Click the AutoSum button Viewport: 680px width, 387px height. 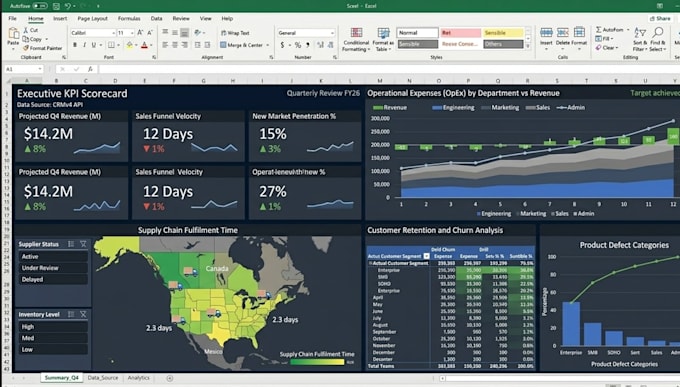point(610,30)
